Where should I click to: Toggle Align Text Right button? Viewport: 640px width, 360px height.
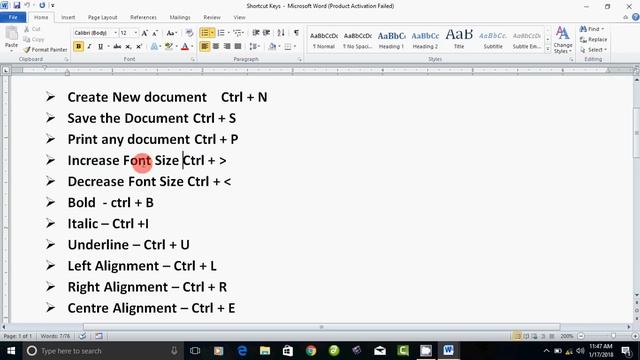point(227,47)
